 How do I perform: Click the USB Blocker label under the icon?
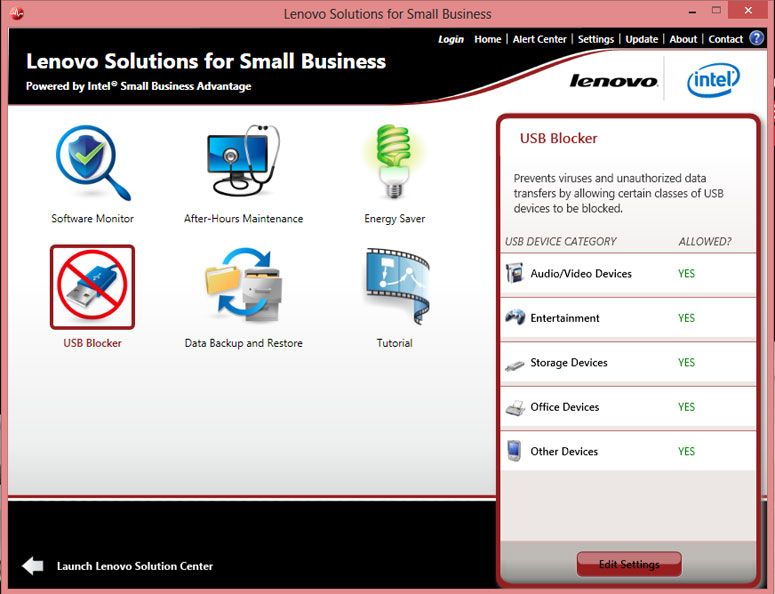click(x=92, y=343)
